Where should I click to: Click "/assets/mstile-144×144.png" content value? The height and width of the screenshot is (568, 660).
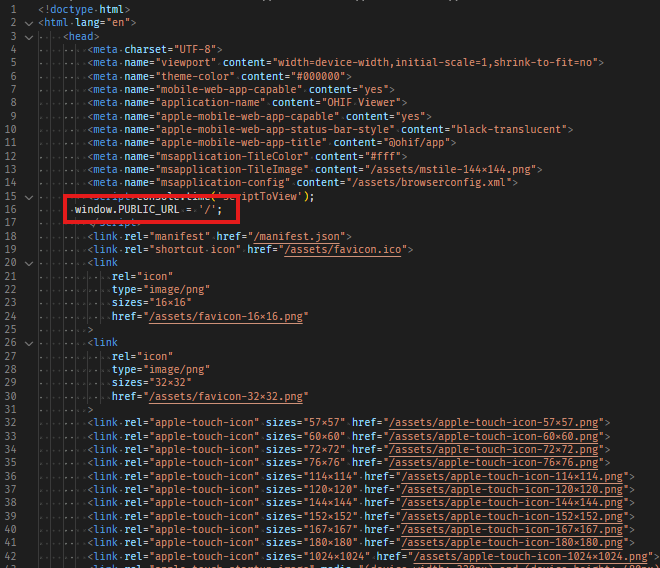click(450, 169)
